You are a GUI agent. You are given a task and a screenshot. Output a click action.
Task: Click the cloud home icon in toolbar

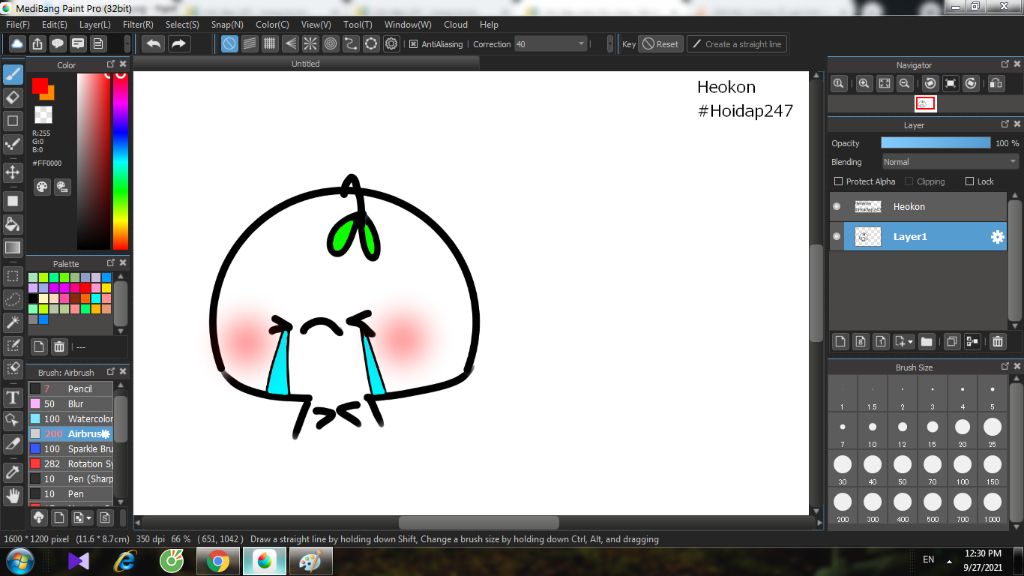[17, 44]
